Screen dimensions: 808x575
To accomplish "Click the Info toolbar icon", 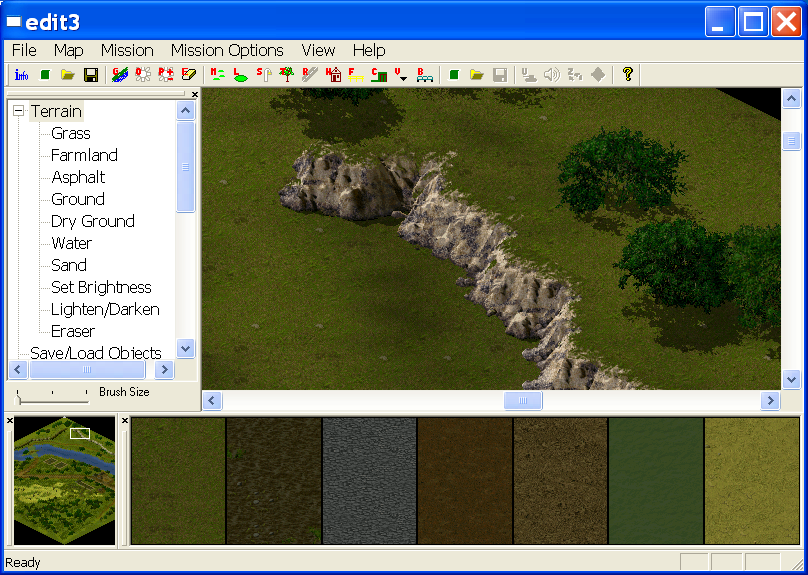I will coord(21,75).
